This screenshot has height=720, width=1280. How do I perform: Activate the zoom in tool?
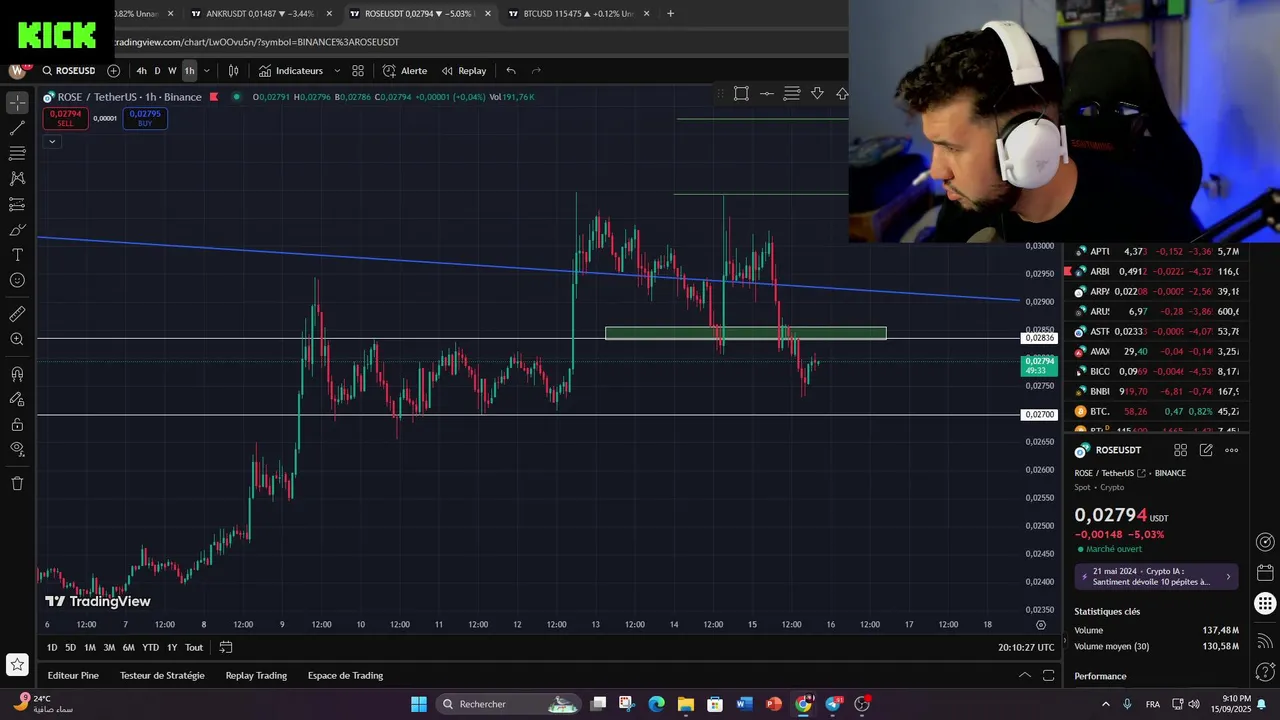tap(17, 340)
